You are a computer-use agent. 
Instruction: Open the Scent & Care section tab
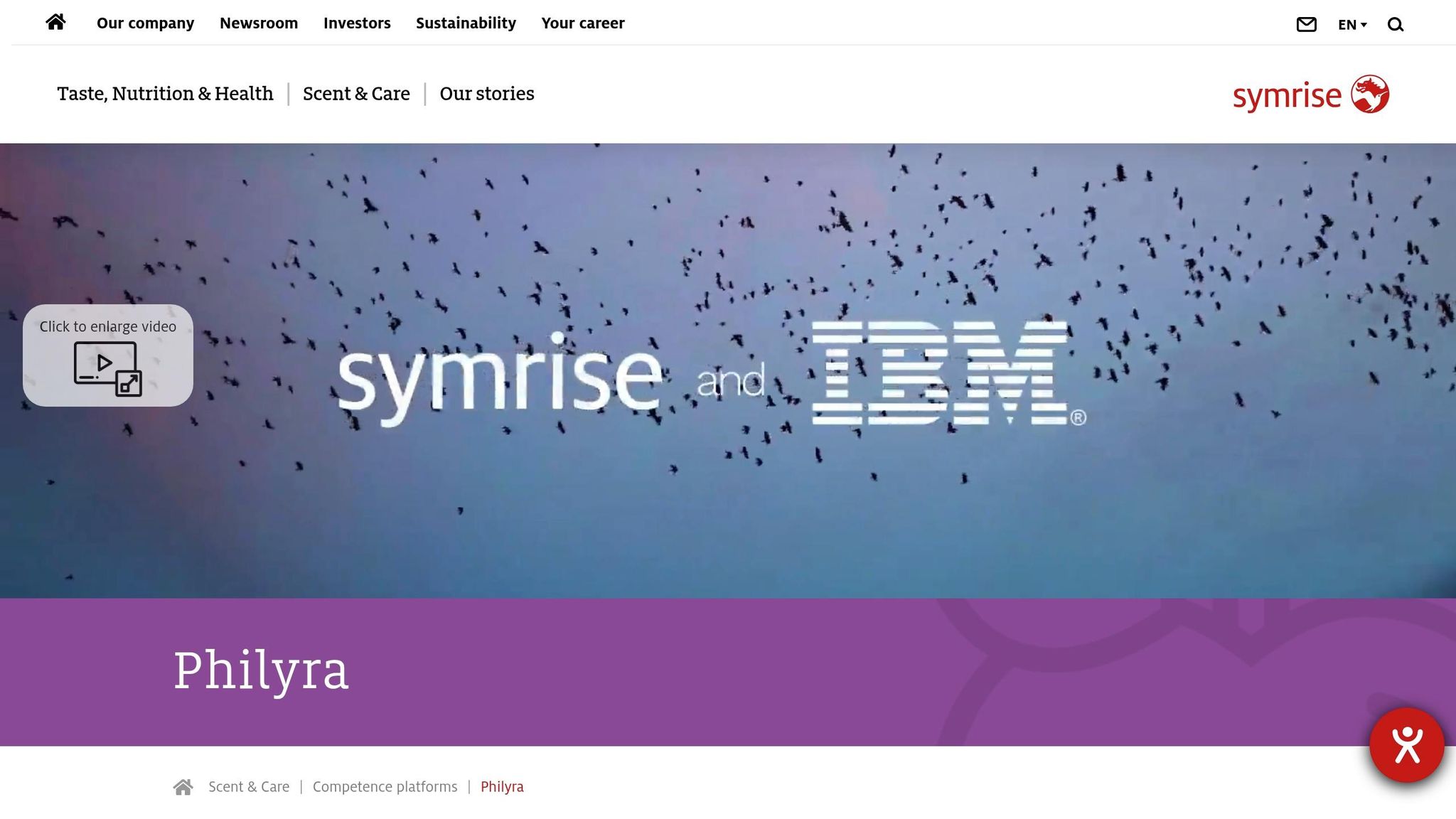pos(356,94)
